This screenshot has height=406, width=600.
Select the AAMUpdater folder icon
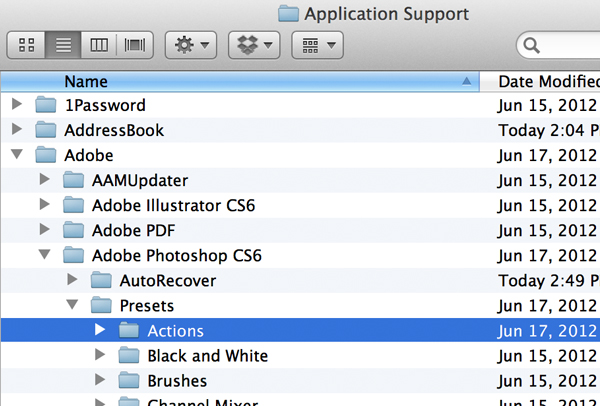73,180
